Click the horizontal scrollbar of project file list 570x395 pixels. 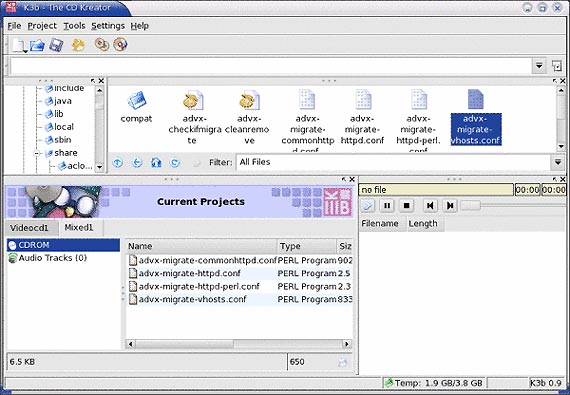click(238, 344)
